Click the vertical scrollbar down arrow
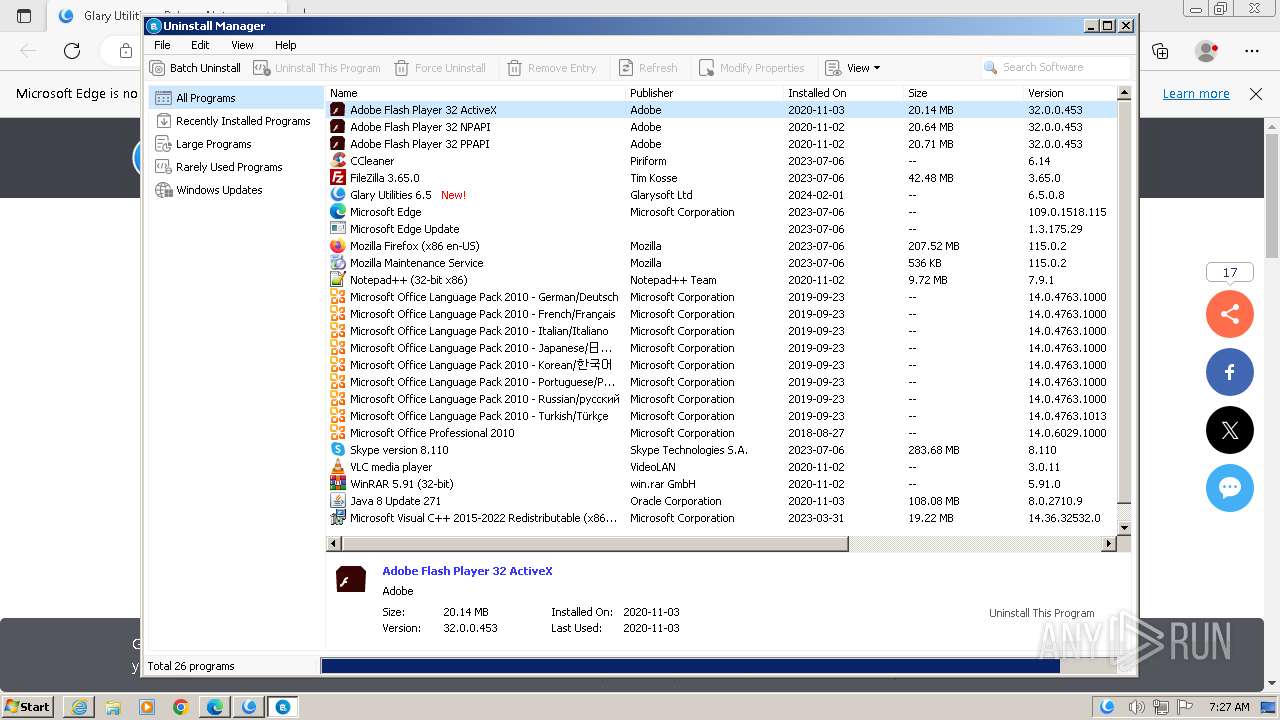This screenshot has width=1280, height=720. click(x=1124, y=528)
